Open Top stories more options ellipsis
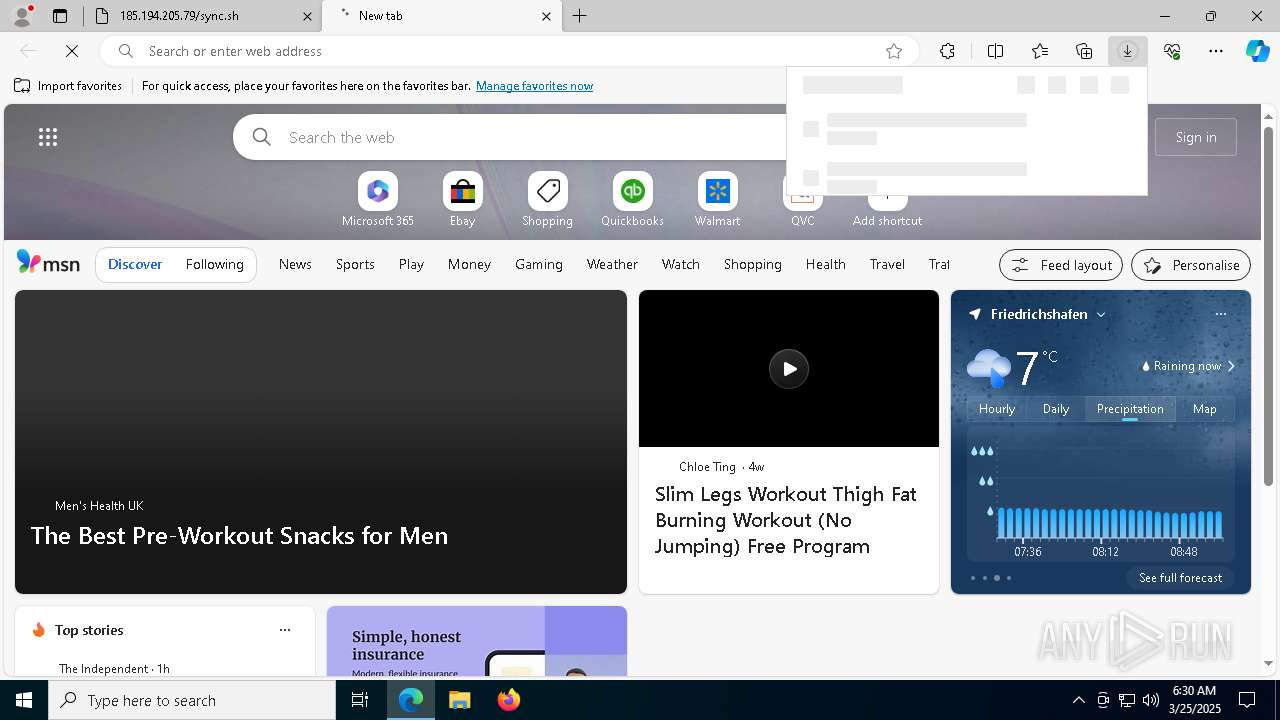Image resolution: width=1280 pixels, height=720 pixels. pos(285,630)
